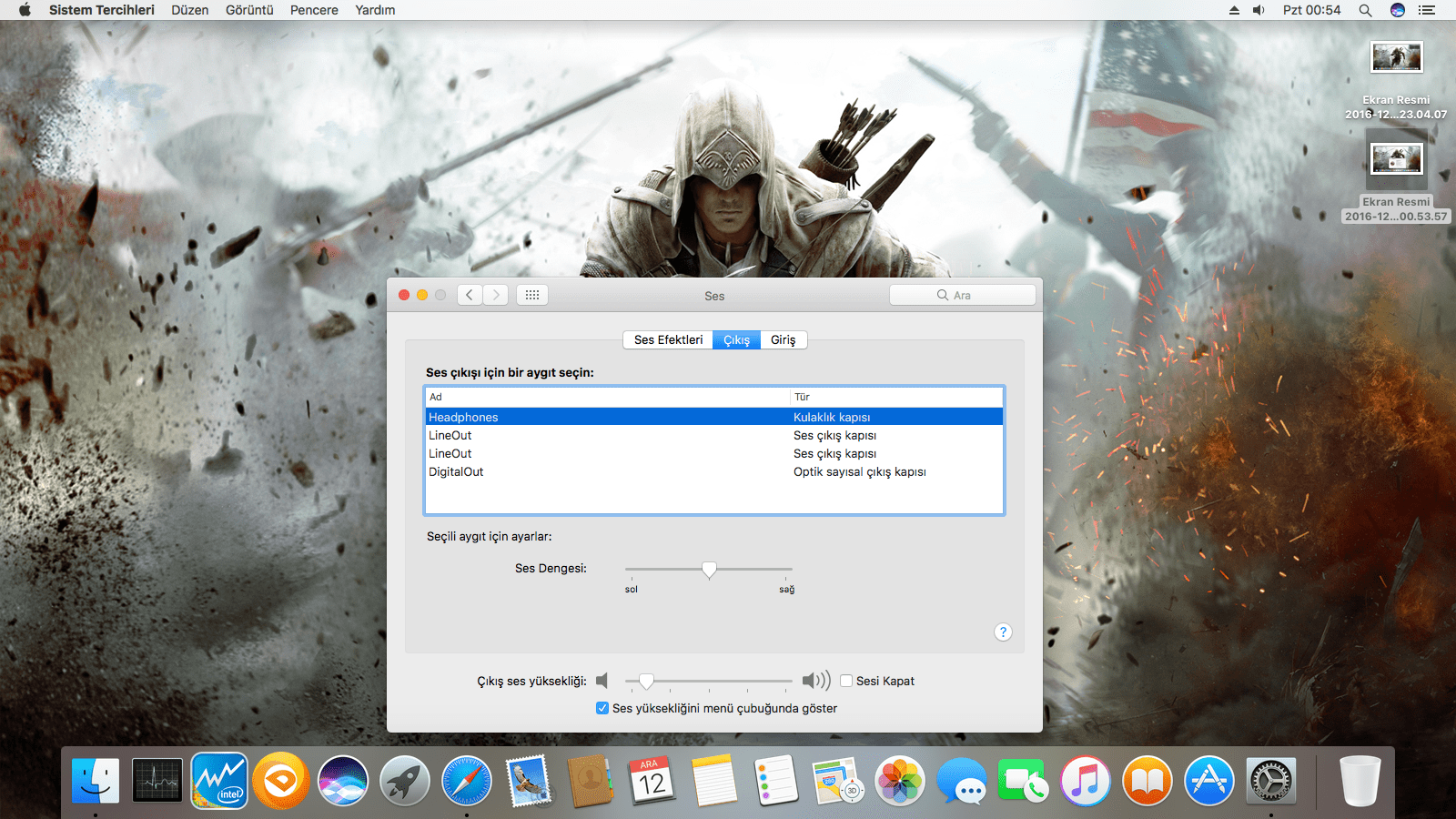Click the Çıkış ses yüksekliği volume slider
The image size is (1456, 819).
point(709,681)
